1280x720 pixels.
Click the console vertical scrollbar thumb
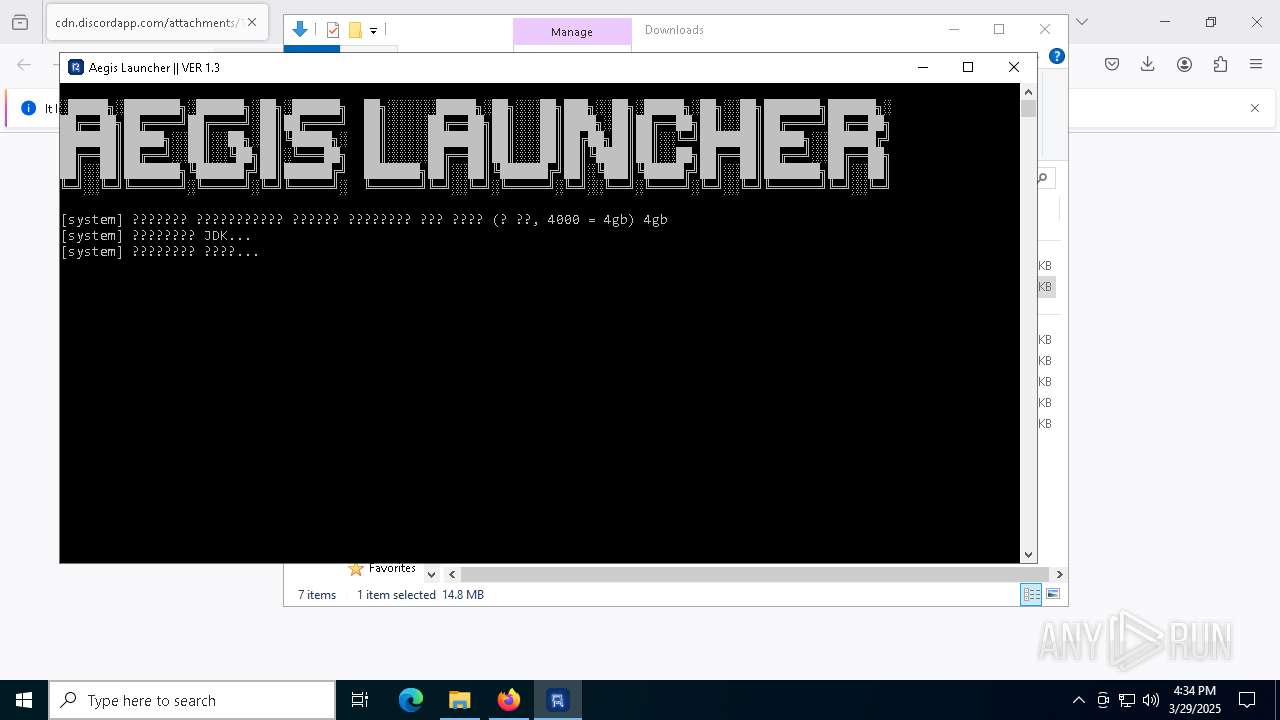[1028, 108]
